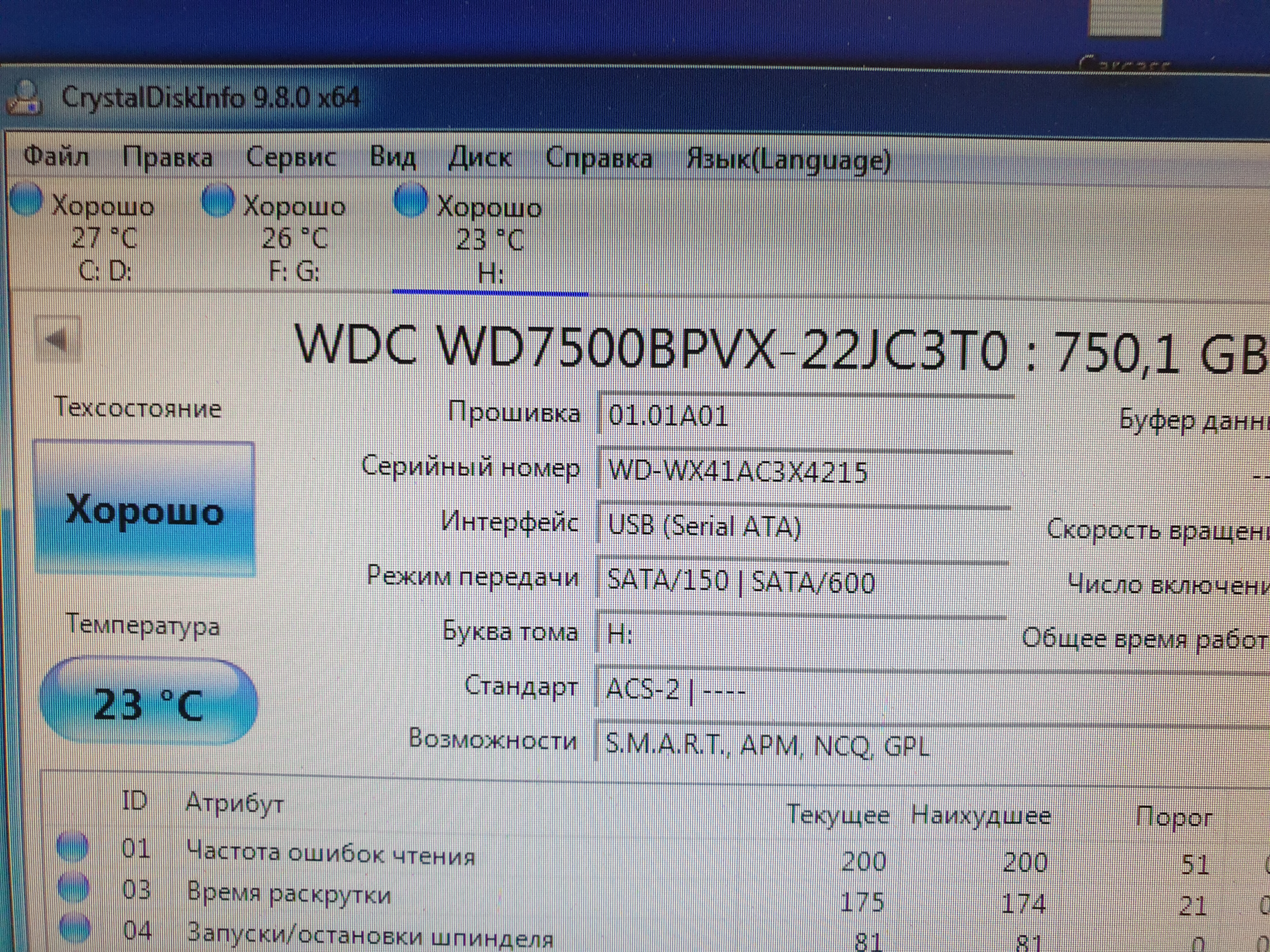Click the large Хорошо health status button
Viewport: 1270px width, 952px height.
click(145, 508)
